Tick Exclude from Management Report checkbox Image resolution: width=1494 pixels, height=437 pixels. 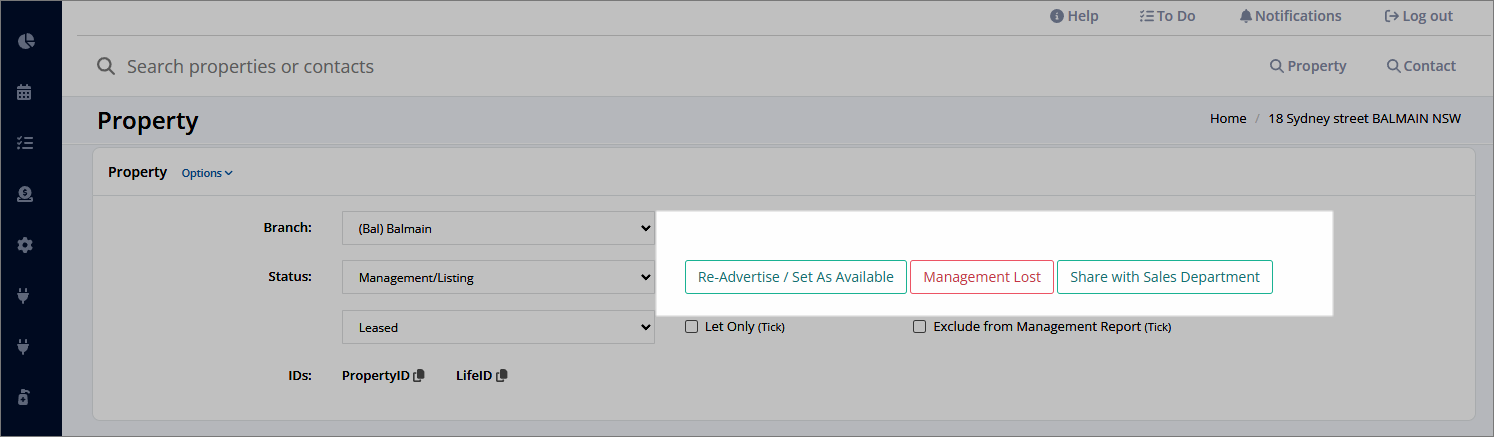coord(920,326)
